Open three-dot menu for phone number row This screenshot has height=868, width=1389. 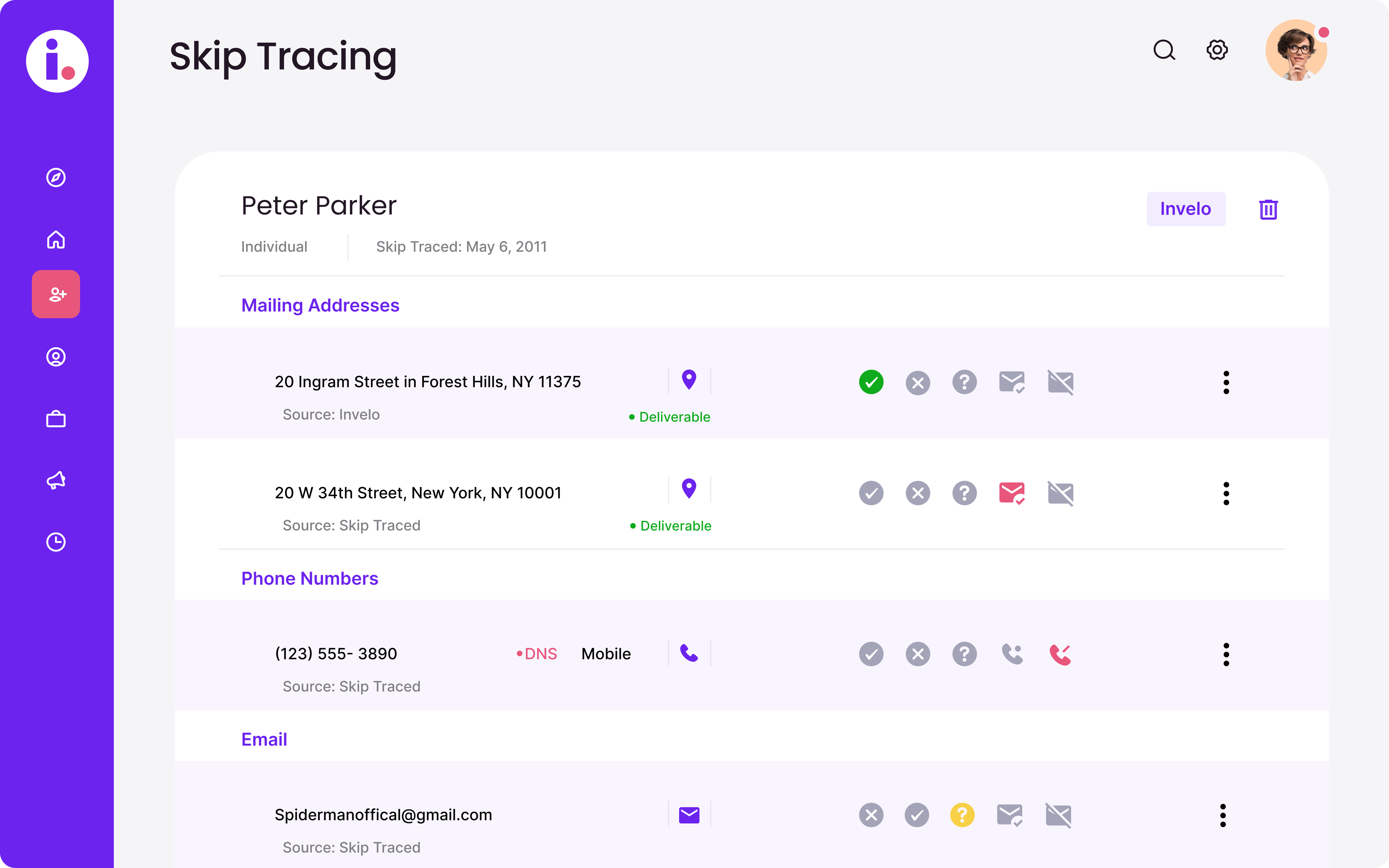(x=1226, y=654)
